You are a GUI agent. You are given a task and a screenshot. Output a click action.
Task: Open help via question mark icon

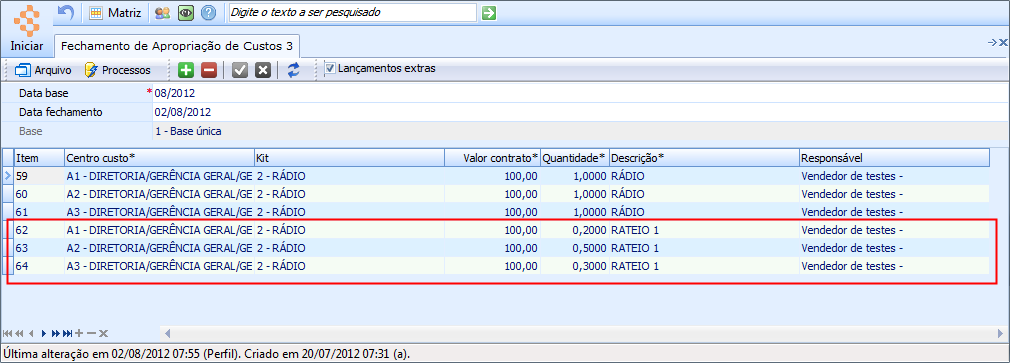(208, 13)
